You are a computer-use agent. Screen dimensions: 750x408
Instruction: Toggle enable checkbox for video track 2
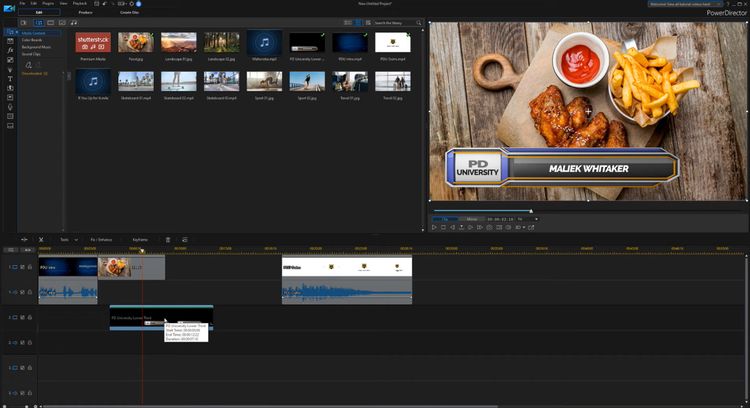[22, 317]
